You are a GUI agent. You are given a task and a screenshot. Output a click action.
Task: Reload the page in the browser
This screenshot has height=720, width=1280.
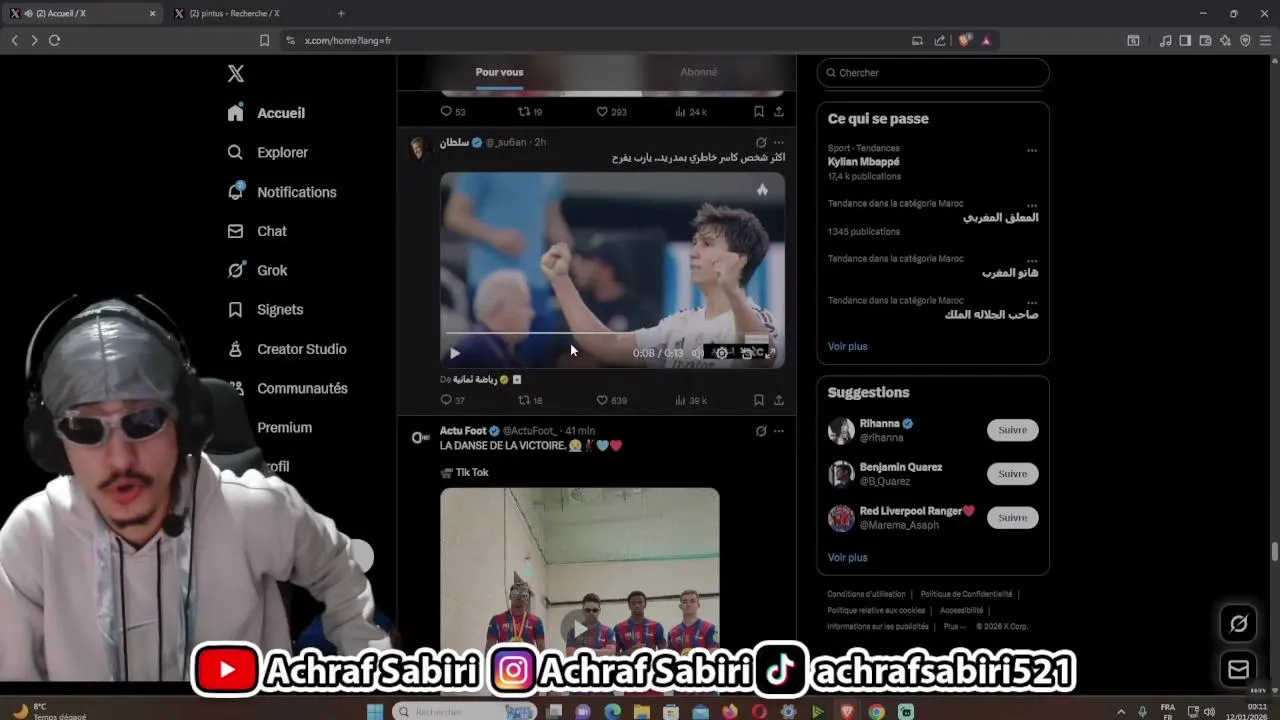(x=54, y=40)
